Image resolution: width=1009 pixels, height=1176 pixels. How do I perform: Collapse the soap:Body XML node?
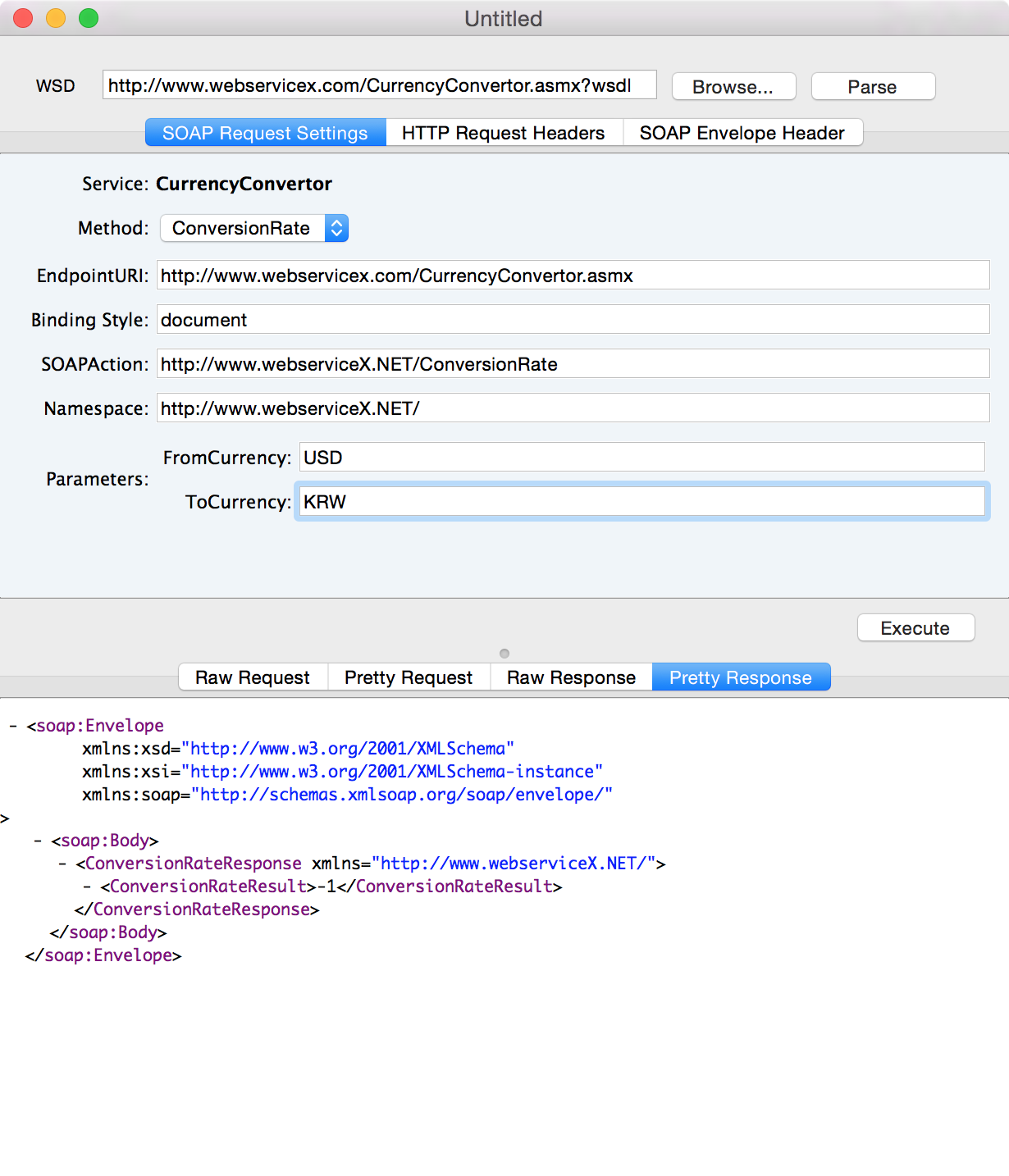pyautogui.click(x=38, y=841)
